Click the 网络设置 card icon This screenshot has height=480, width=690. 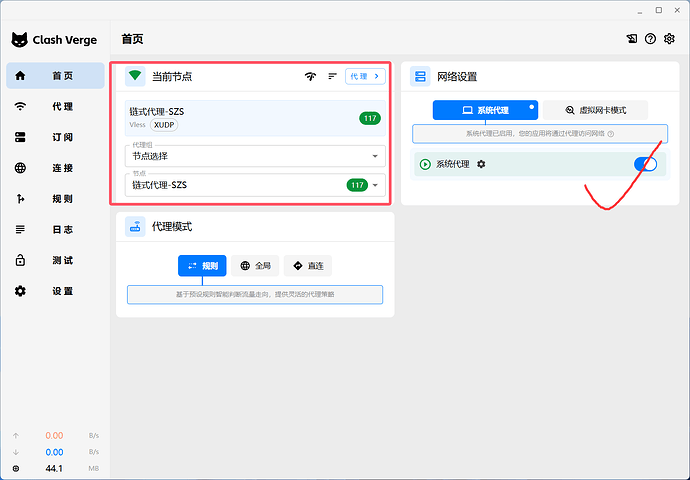pyautogui.click(x=420, y=77)
